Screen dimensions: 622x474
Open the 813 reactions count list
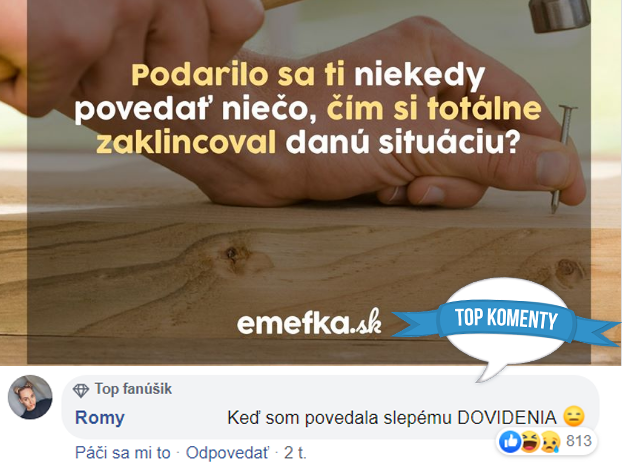[x=579, y=441]
